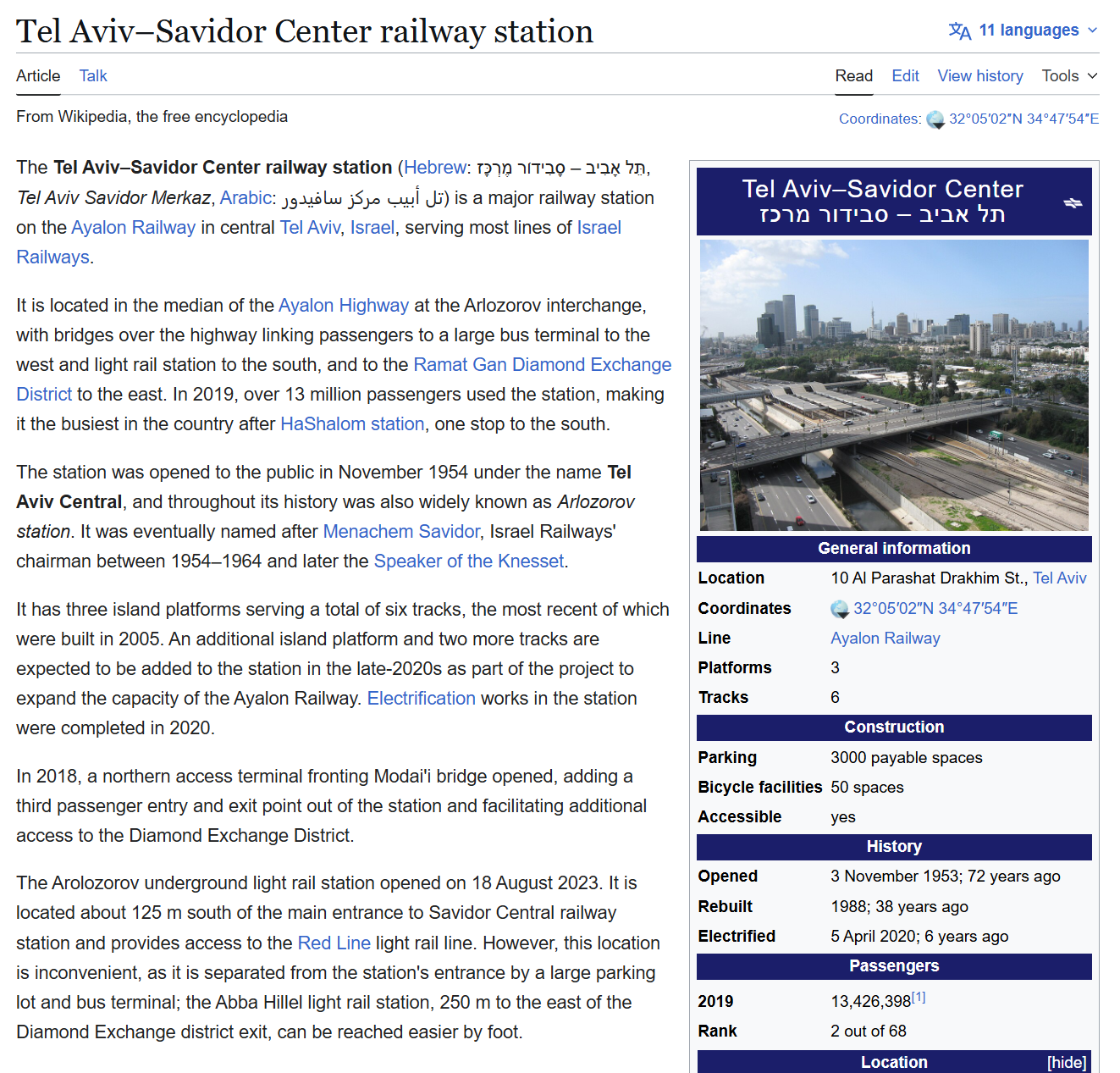Screen dimensions: 1120x1073
Task: Click the '2 out of 68' rank value
Action: [x=869, y=1032]
